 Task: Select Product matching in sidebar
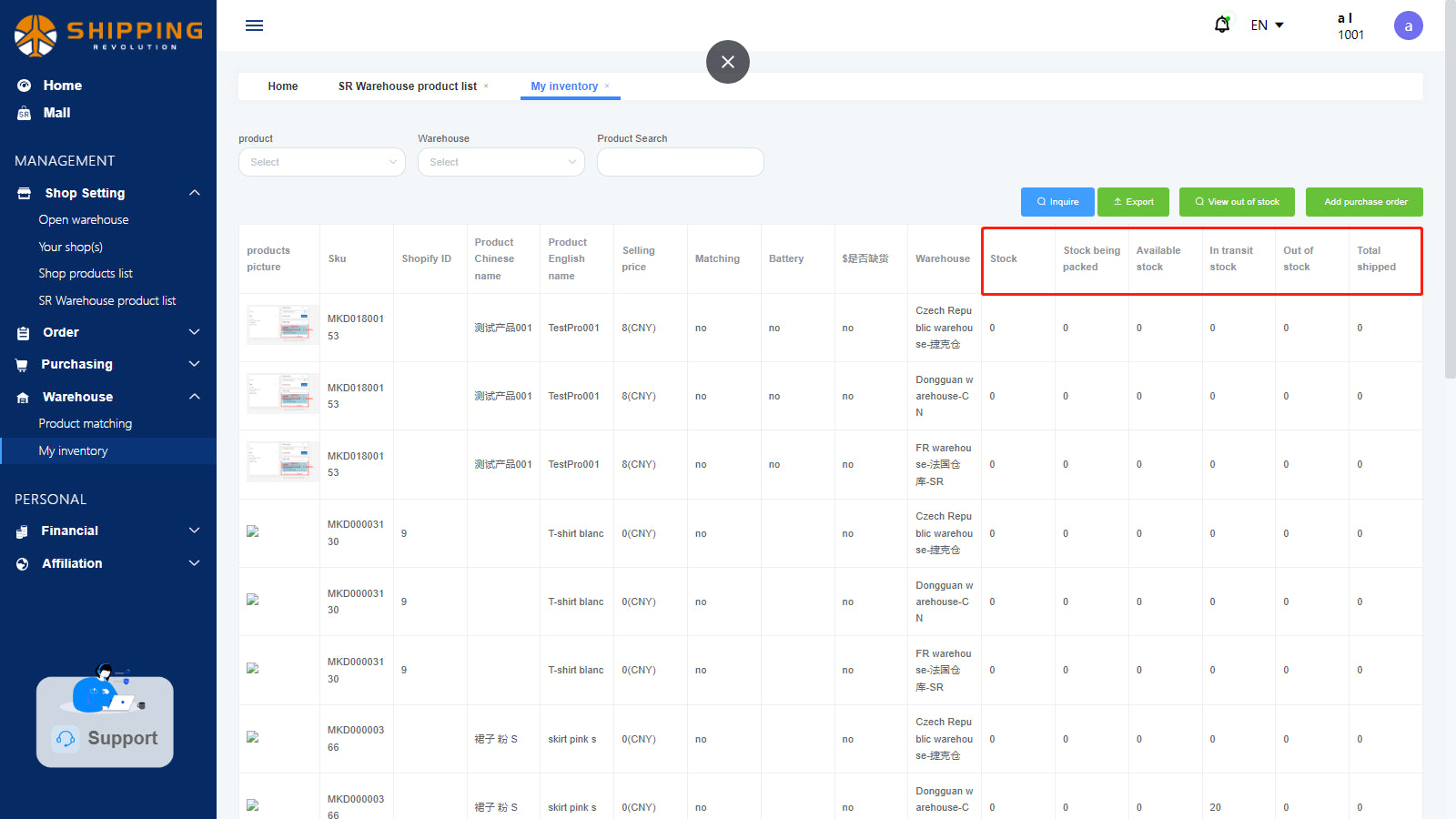[x=85, y=423]
